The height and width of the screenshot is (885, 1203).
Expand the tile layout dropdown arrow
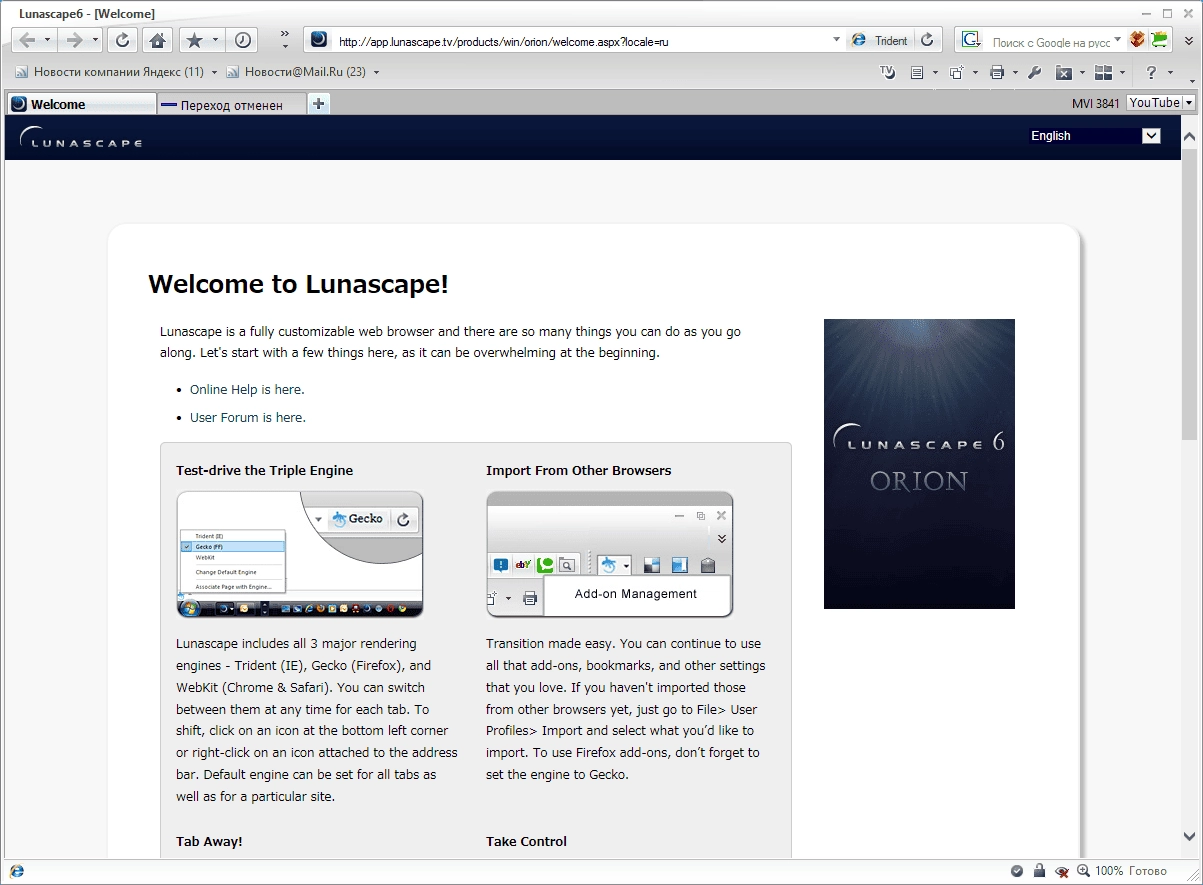[x=1123, y=72]
